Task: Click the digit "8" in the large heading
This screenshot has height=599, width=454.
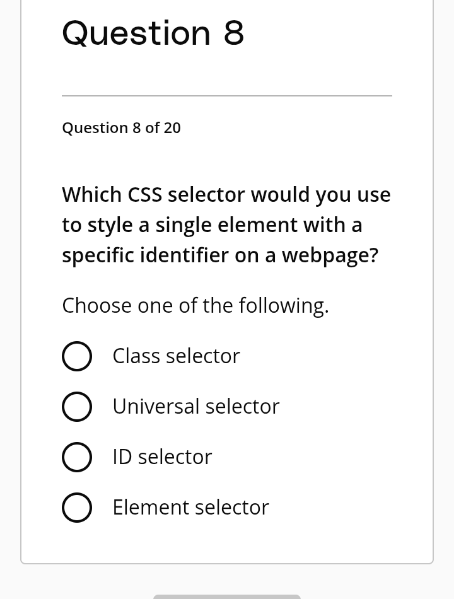Action: click(234, 33)
